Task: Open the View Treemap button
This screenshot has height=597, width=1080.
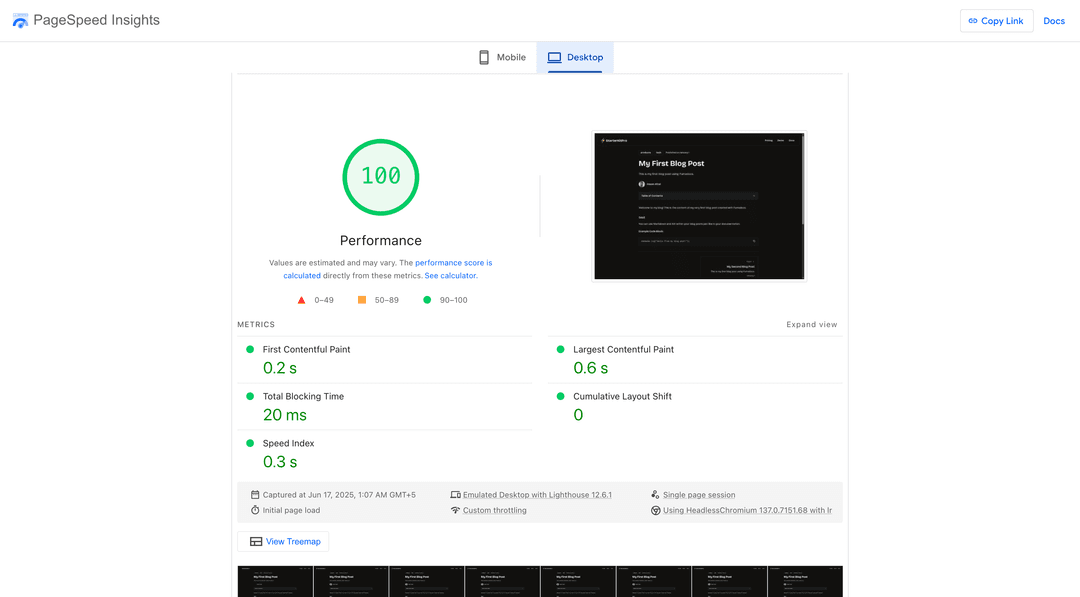Action: pyautogui.click(x=283, y=542)
